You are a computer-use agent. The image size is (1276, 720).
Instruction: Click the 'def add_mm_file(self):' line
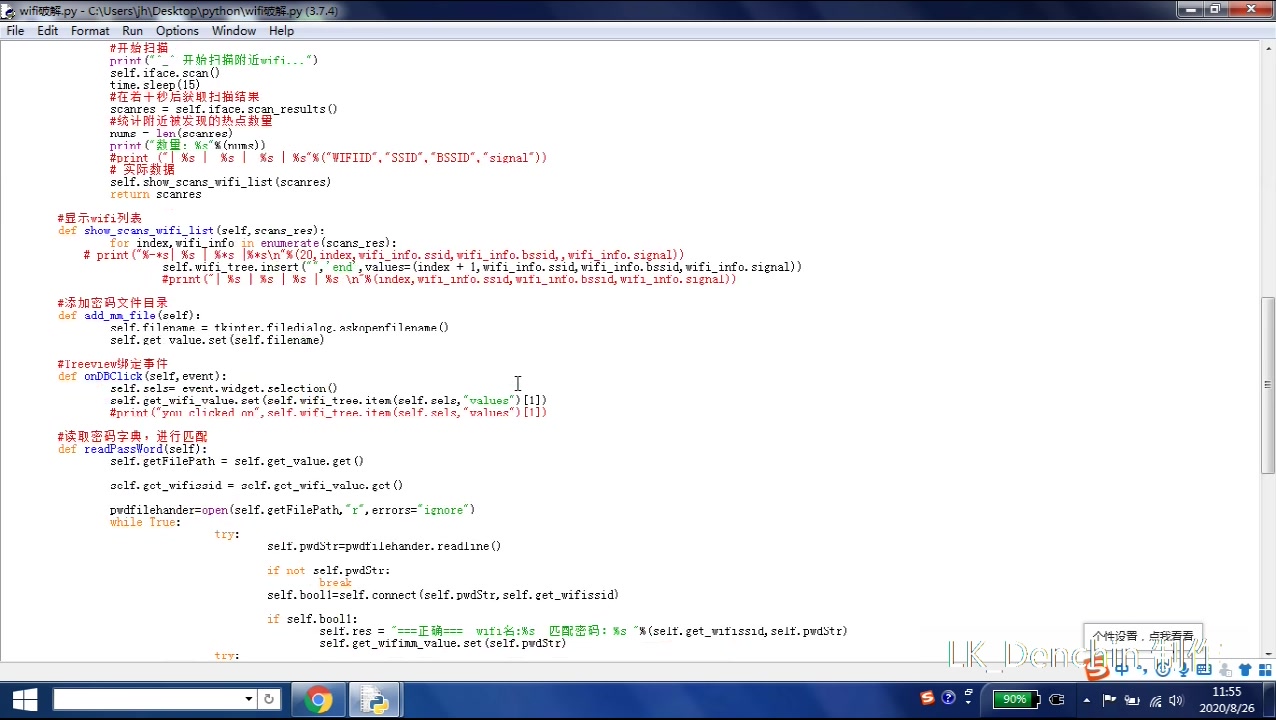tap(129, 315)
